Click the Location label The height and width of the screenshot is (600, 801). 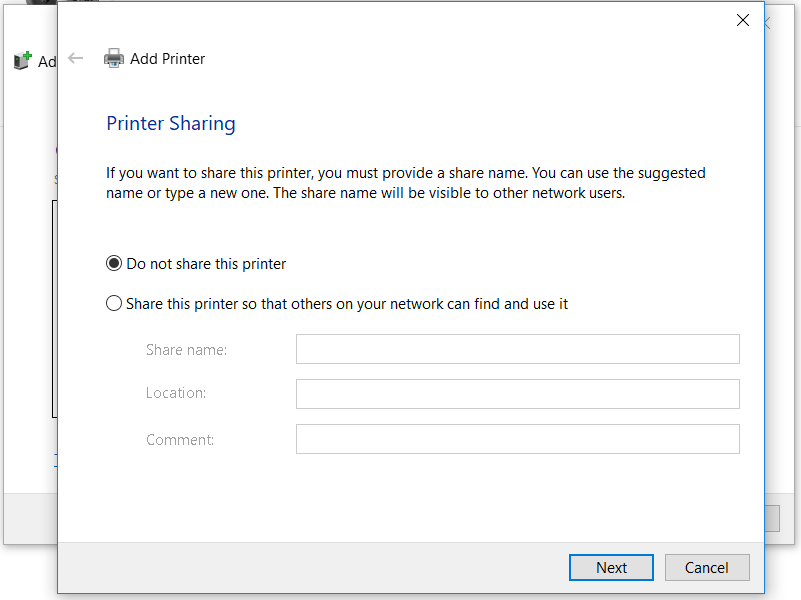click(x=175, y=392)
